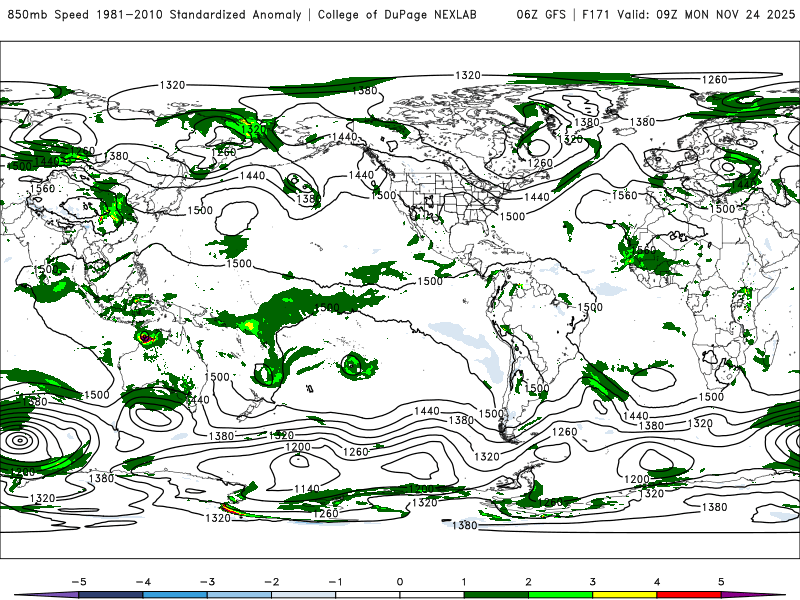Click the '0' colorbar scale label
This screenshot has width=800, height=600.
pyautogui.click(x=400, y=582)
